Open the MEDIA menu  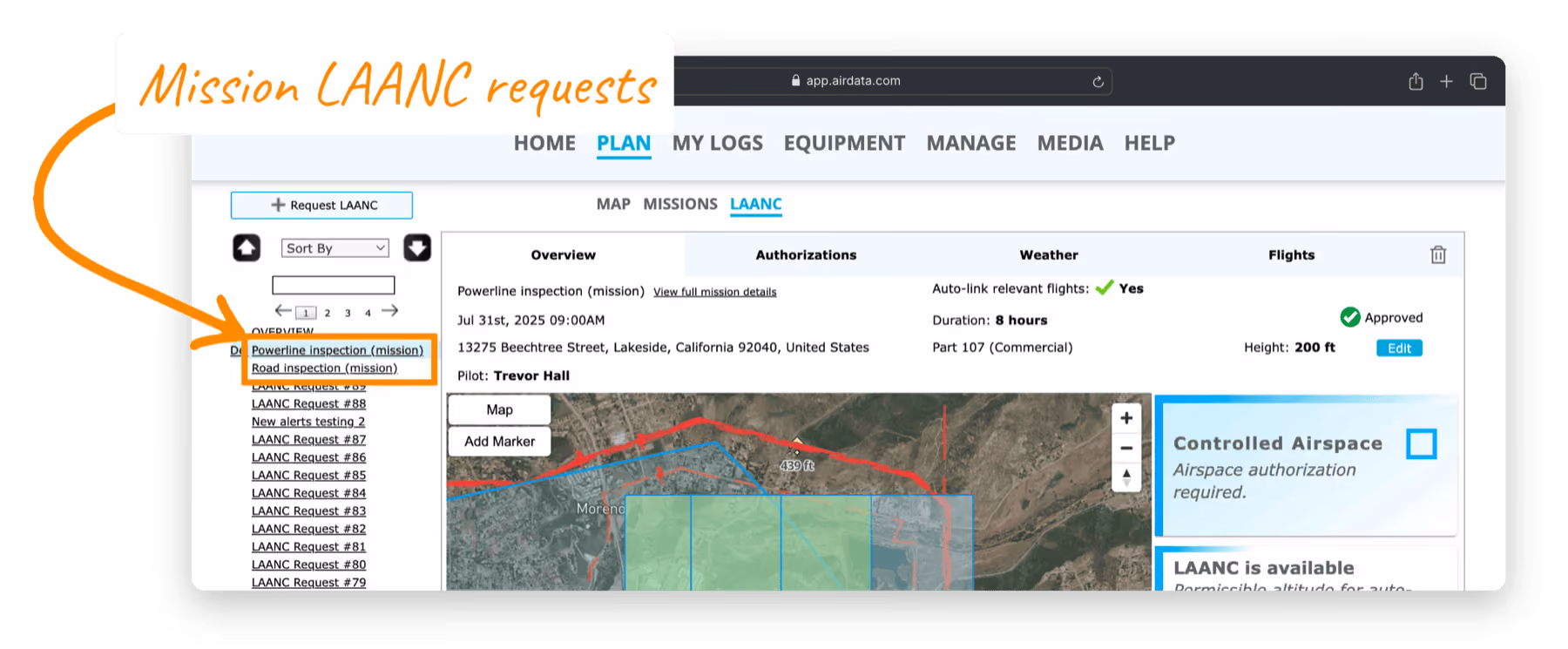[x=1070, y=143]
